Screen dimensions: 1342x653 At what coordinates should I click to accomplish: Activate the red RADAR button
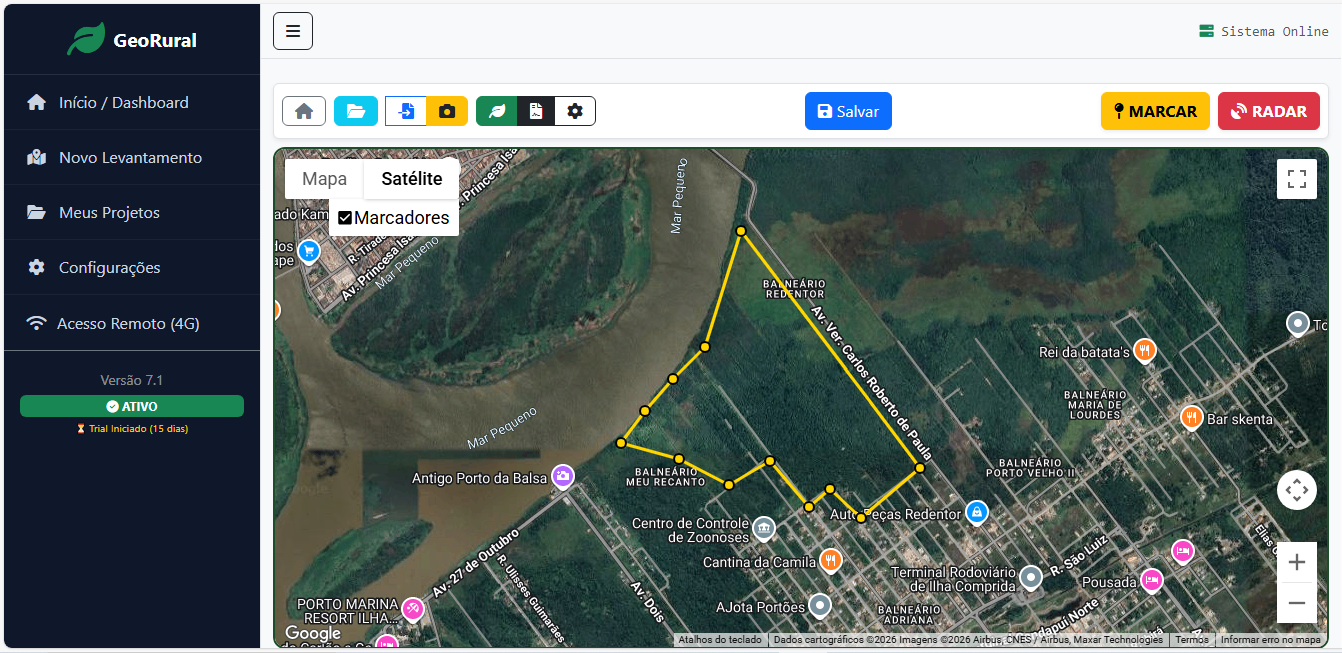coord(1269,111)
